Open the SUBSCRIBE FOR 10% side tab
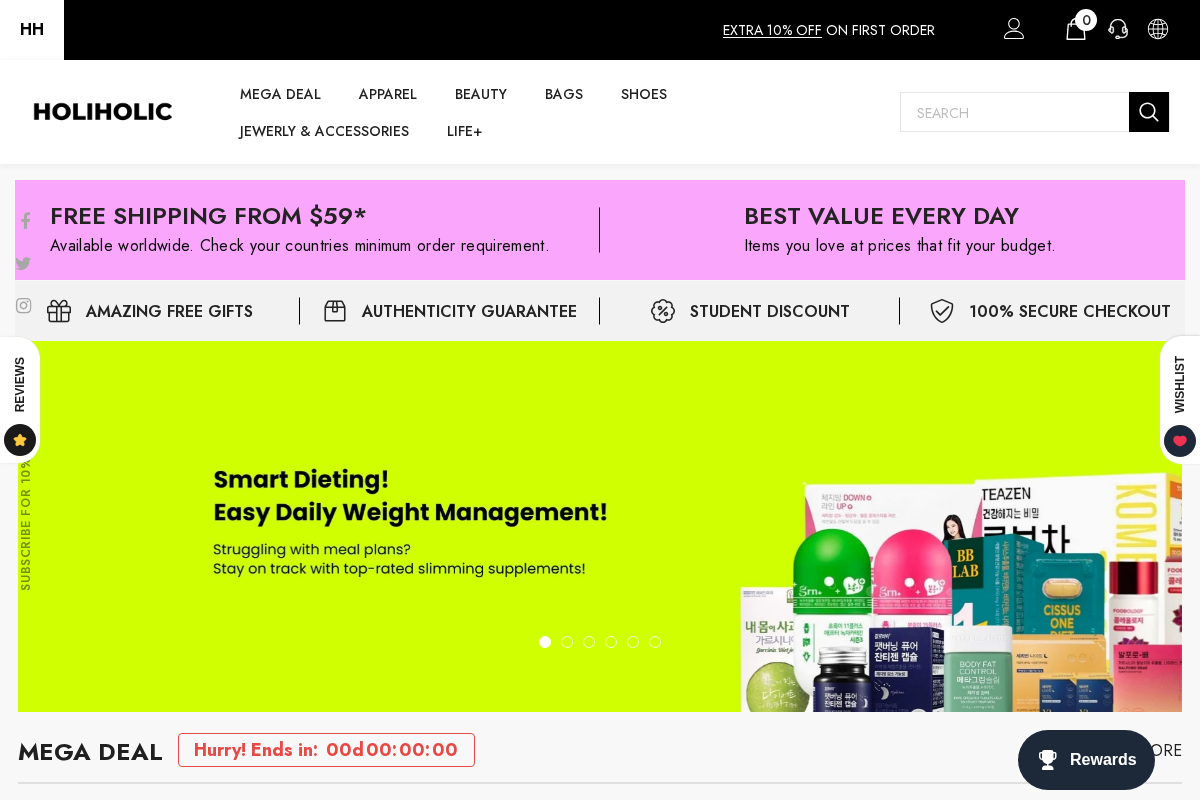Screen dimensions: 1200x800 tap(25, 520)
